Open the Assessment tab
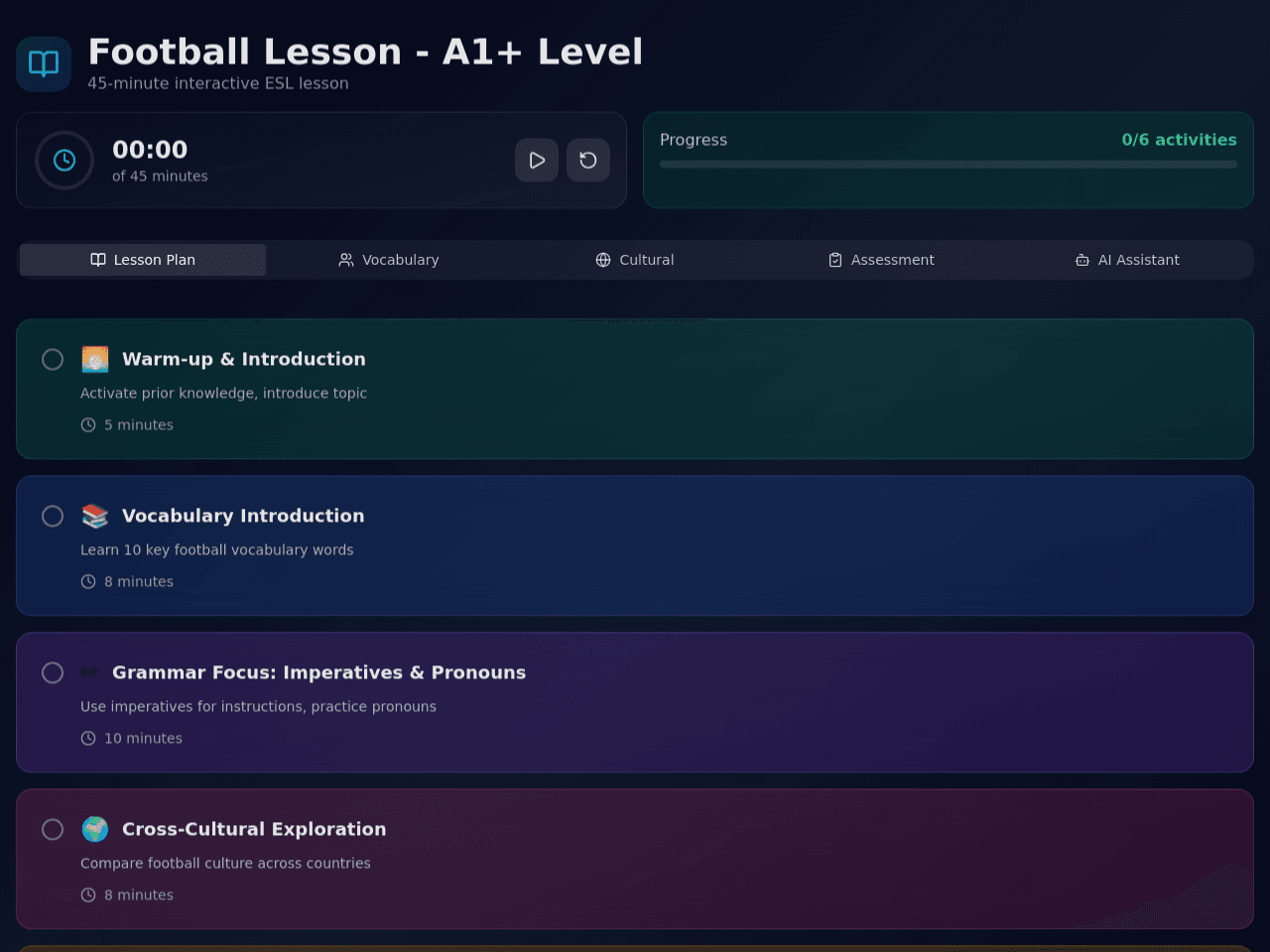 click(881, 260)
